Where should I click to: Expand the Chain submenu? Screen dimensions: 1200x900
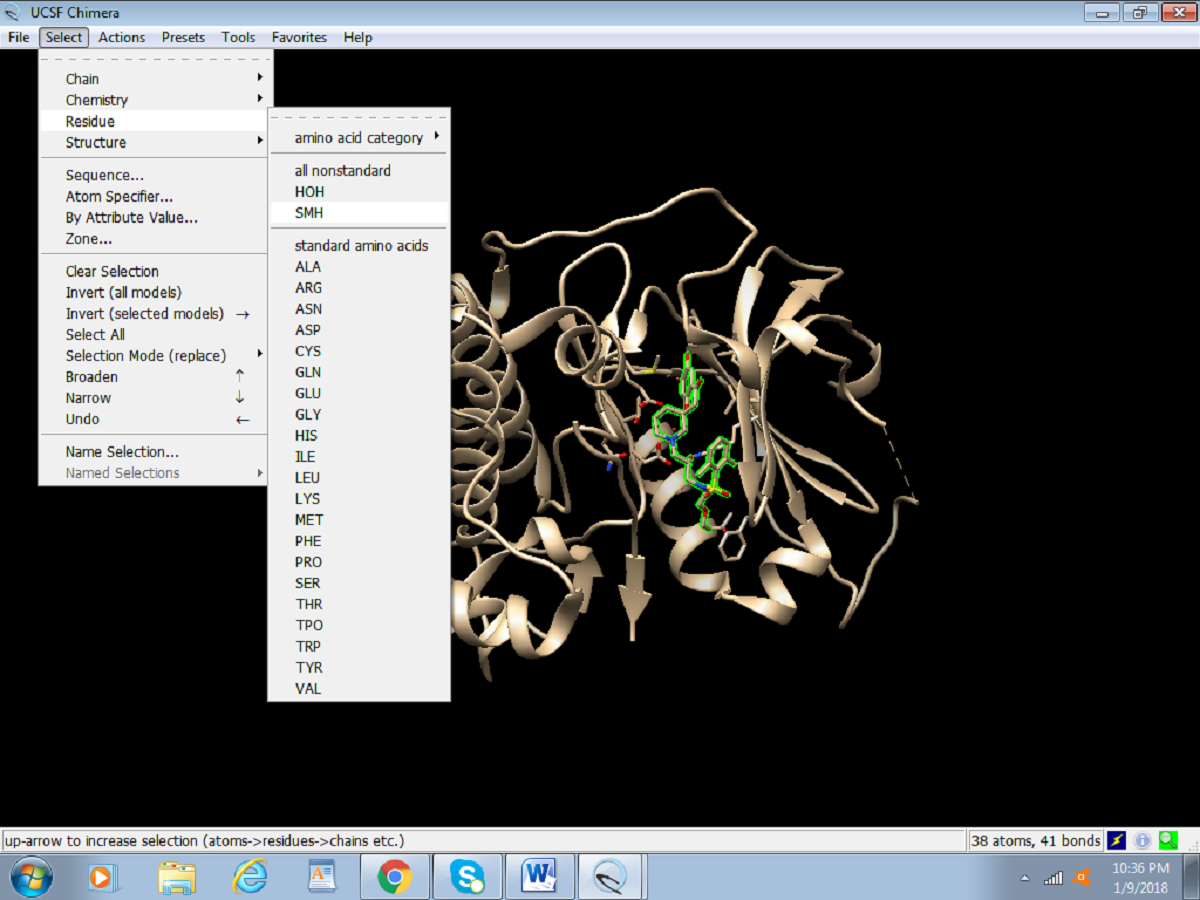pyautogui.click(x=155, y=79)
